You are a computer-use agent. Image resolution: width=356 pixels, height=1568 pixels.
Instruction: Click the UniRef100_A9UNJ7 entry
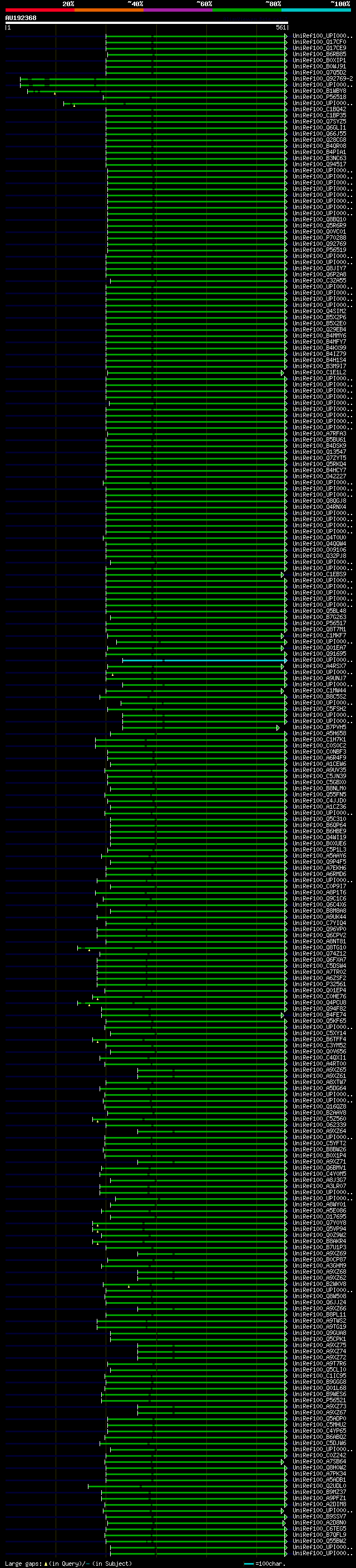319,678
